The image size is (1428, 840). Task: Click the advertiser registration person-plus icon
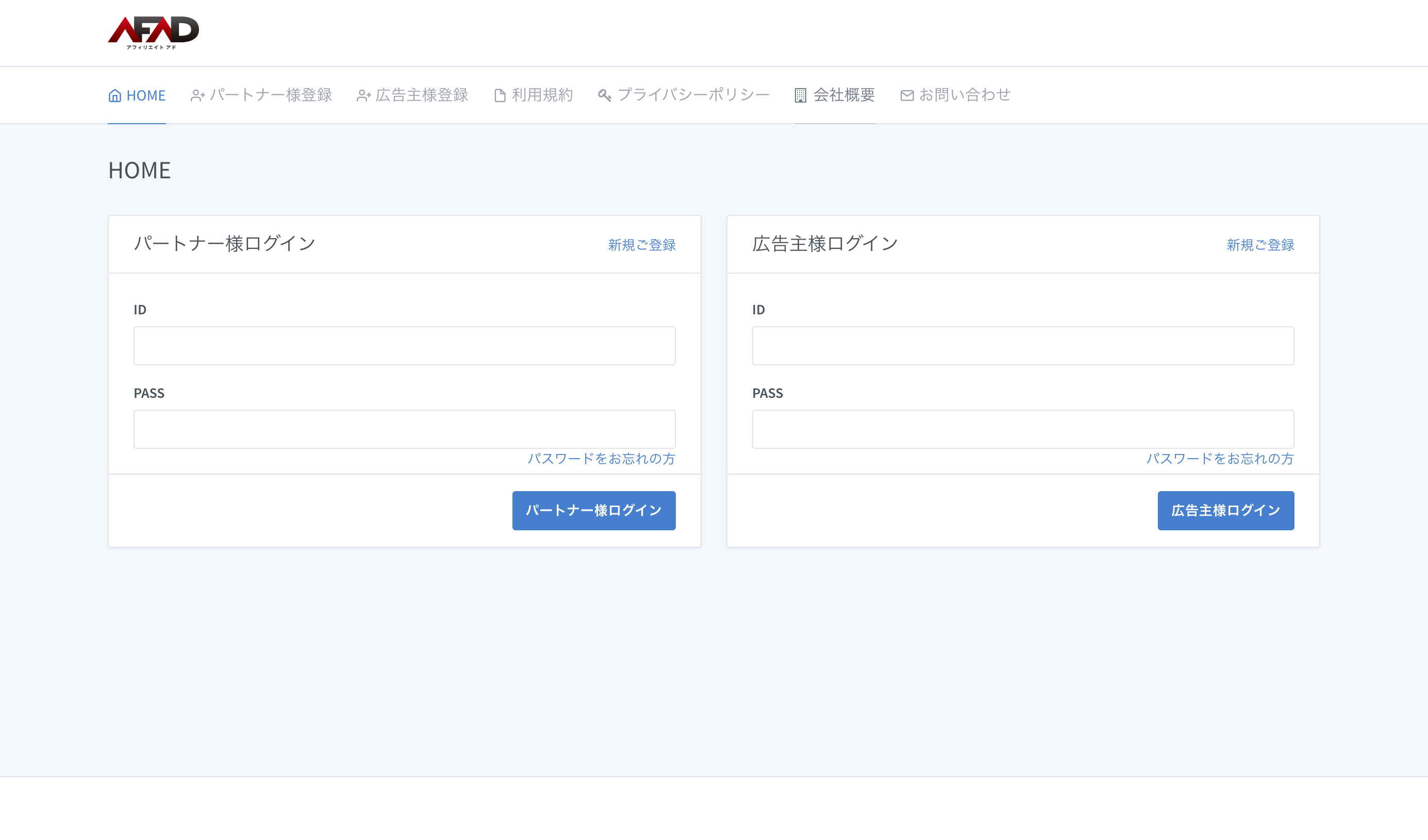[363, 96]
